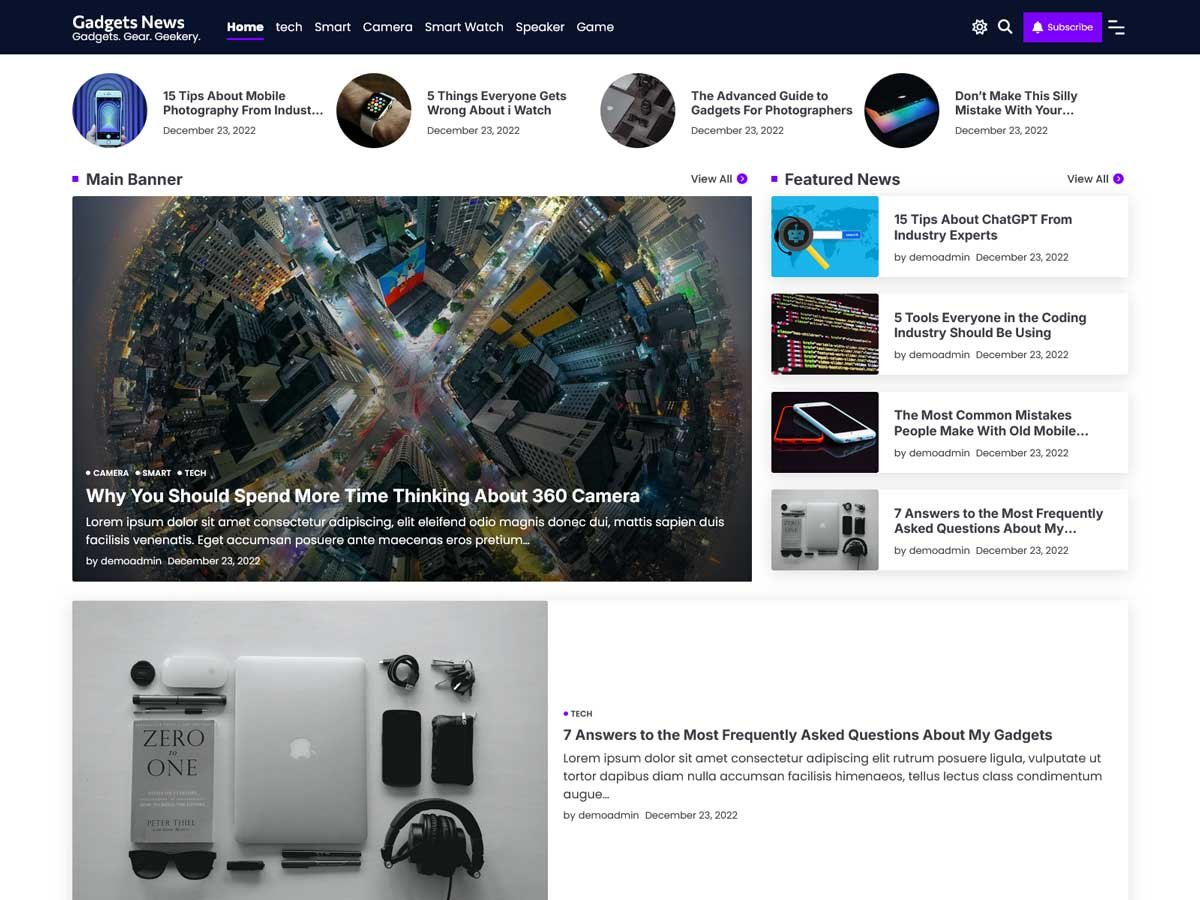Open the Speaker menu item
1200x900 pixels.
[540, 27]
